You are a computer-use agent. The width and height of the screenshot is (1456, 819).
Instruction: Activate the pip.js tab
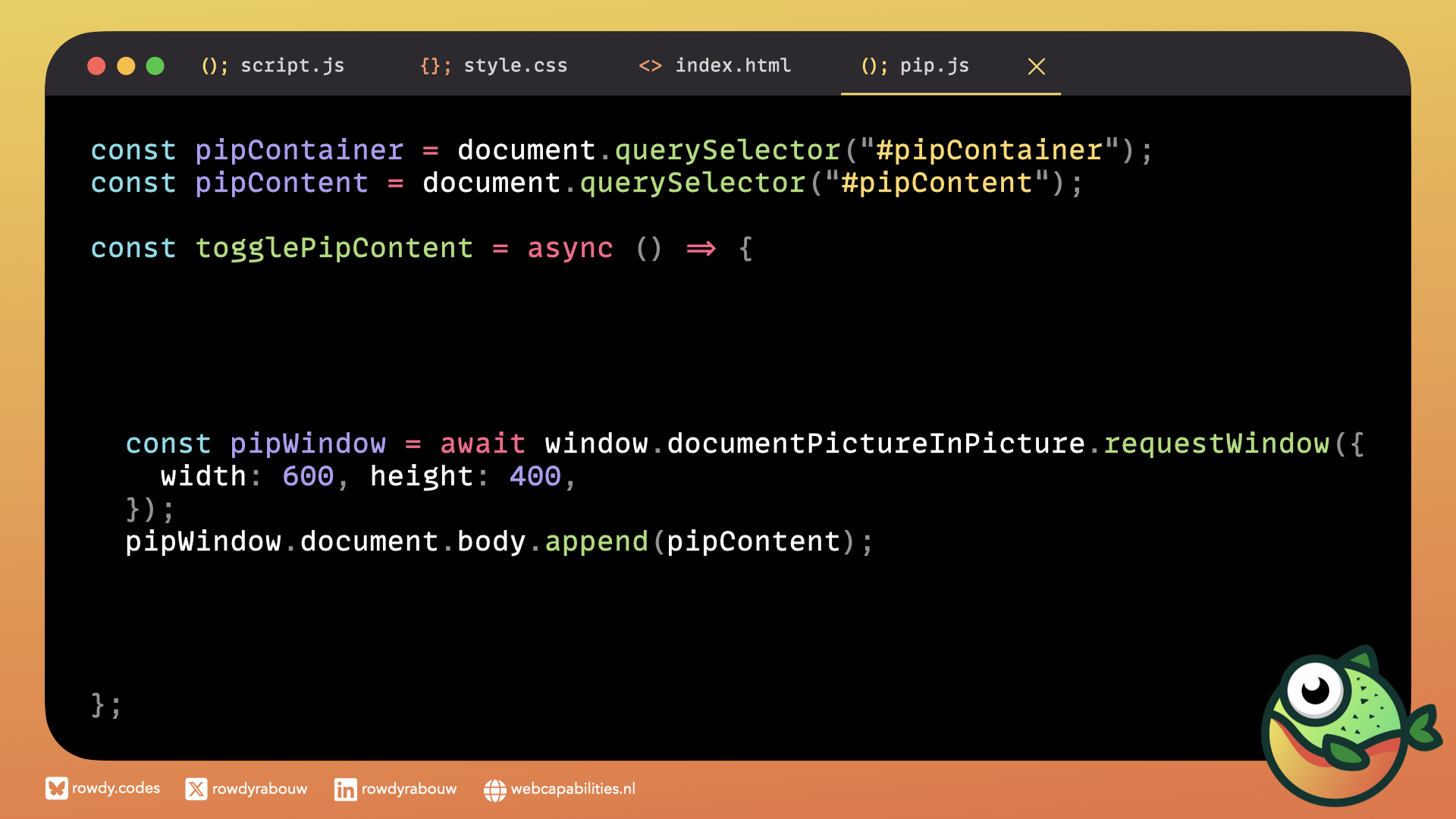(x=934, y=66)
